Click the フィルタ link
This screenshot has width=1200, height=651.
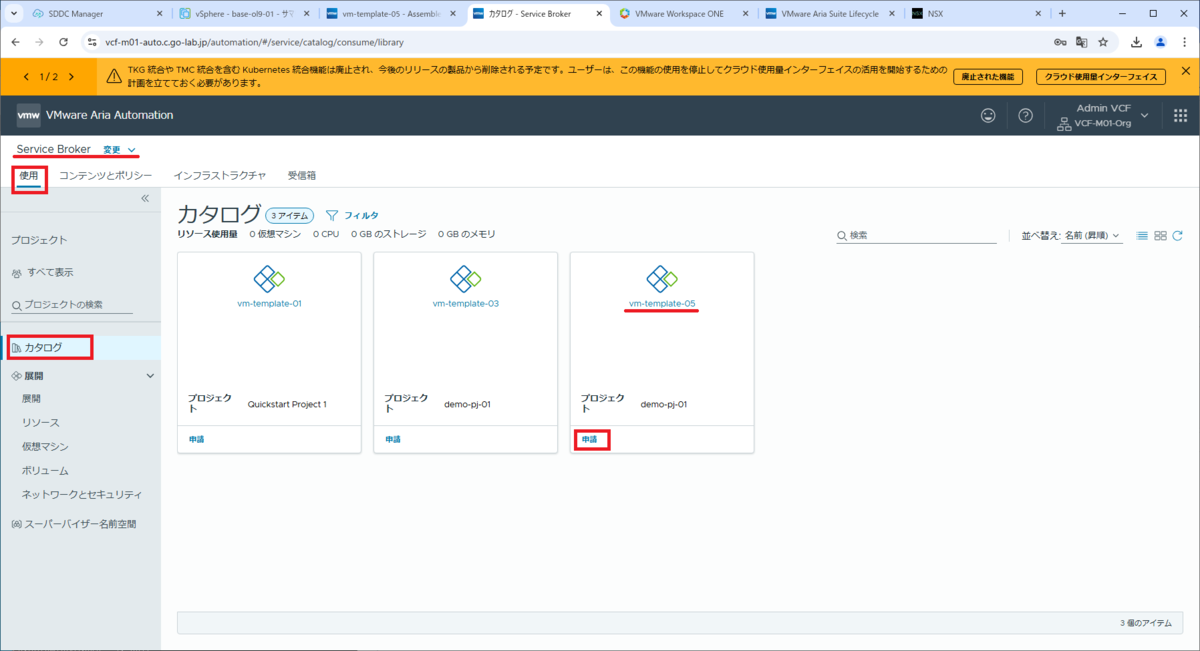tap(361, 215)
